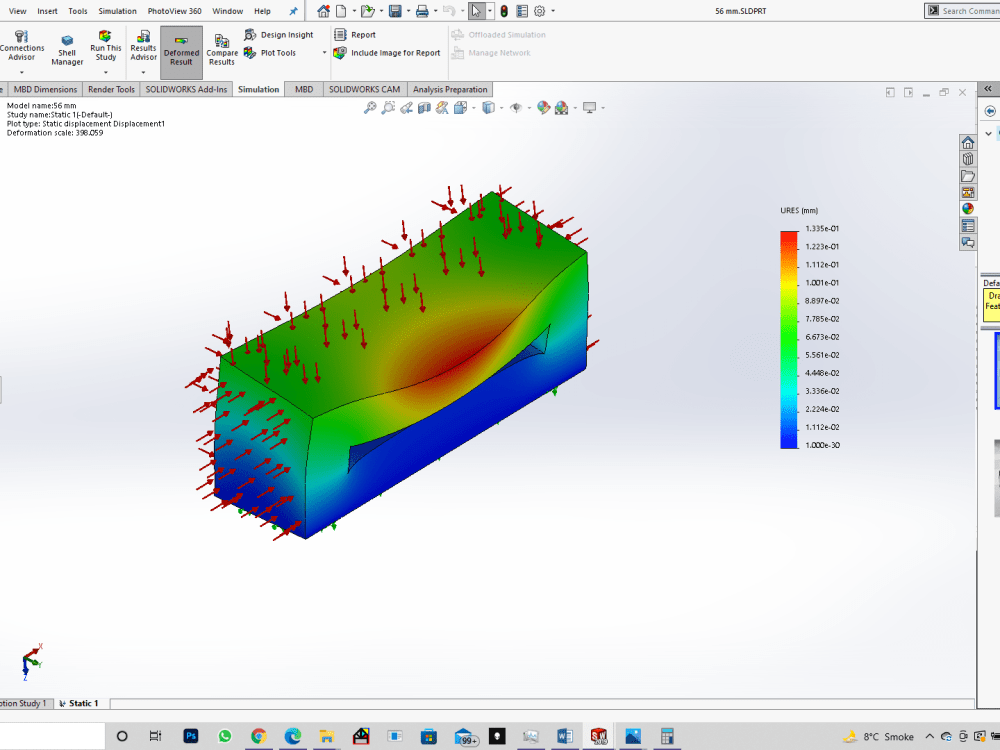Select the Zoom to Fit tool
The width and height of the screenshot is (1000, 750).
[x=368, y=107]
